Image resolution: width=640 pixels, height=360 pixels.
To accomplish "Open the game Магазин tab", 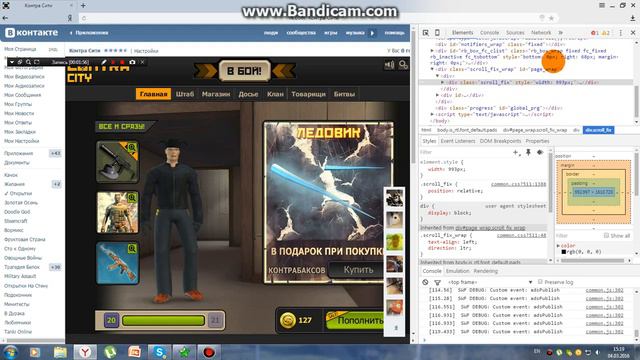I will [216, 94].
